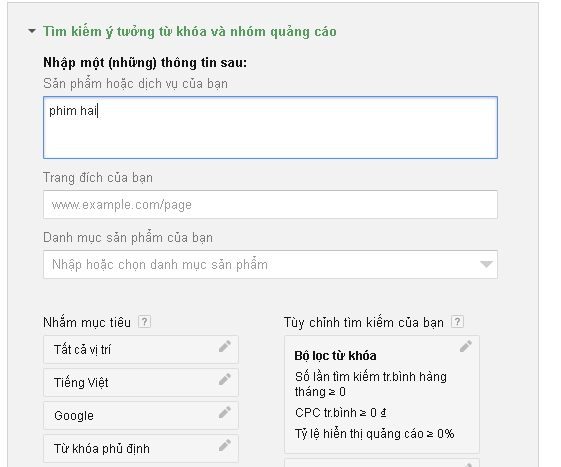Select the 'Tất cả vị trí' targeting box
This screenshot has height=467, width=561.
pos(141,350)
